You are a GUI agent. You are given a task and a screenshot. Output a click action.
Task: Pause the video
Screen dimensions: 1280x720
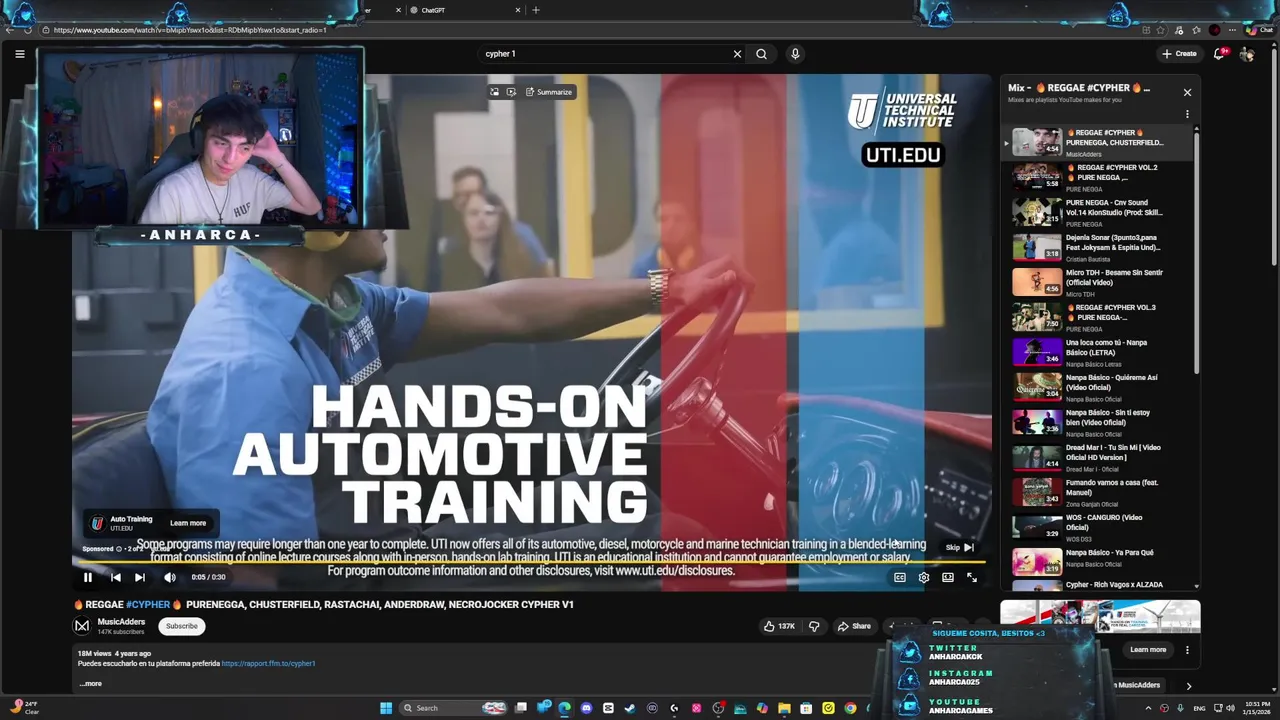(88, 577)
